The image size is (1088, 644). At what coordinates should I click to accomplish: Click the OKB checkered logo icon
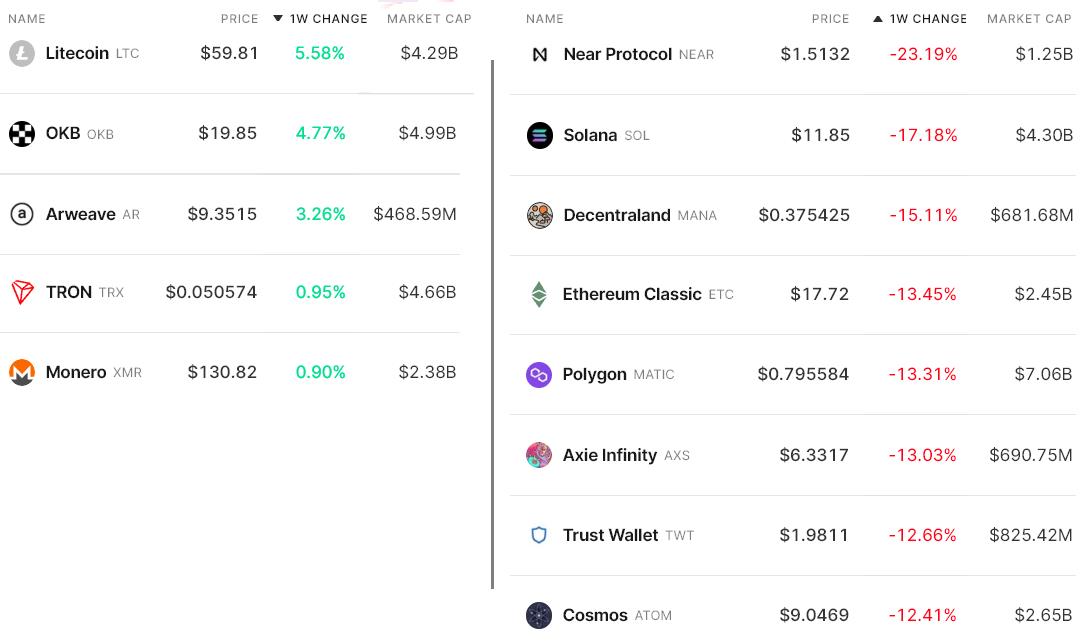[x=22, y=133]
